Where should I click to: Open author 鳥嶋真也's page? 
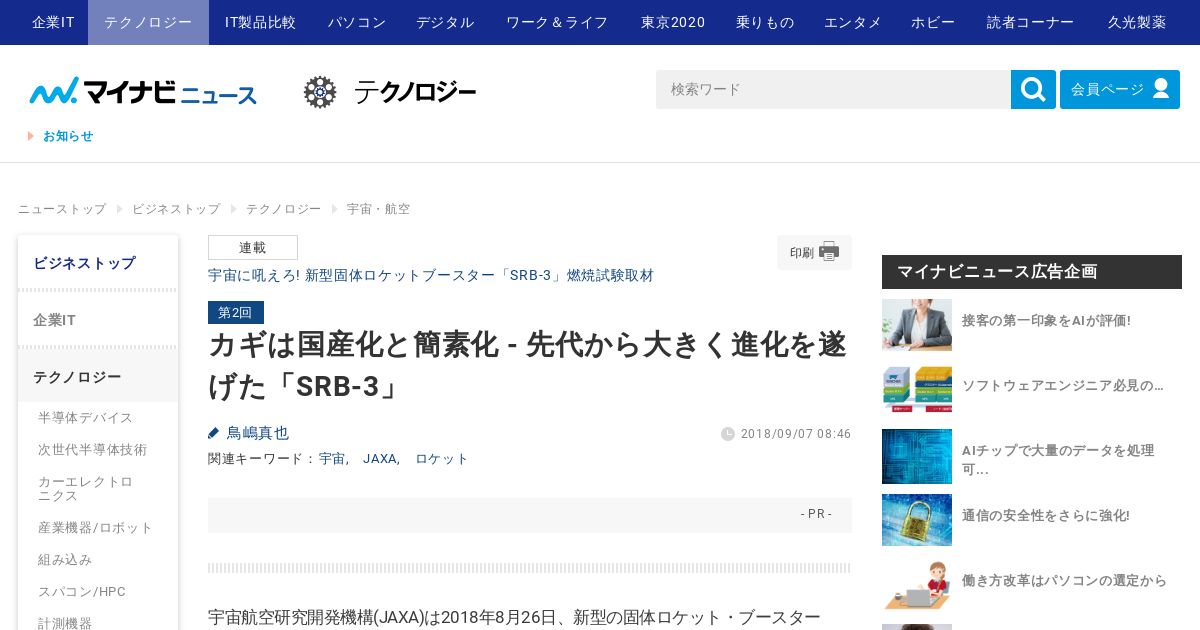click(257, 433)
